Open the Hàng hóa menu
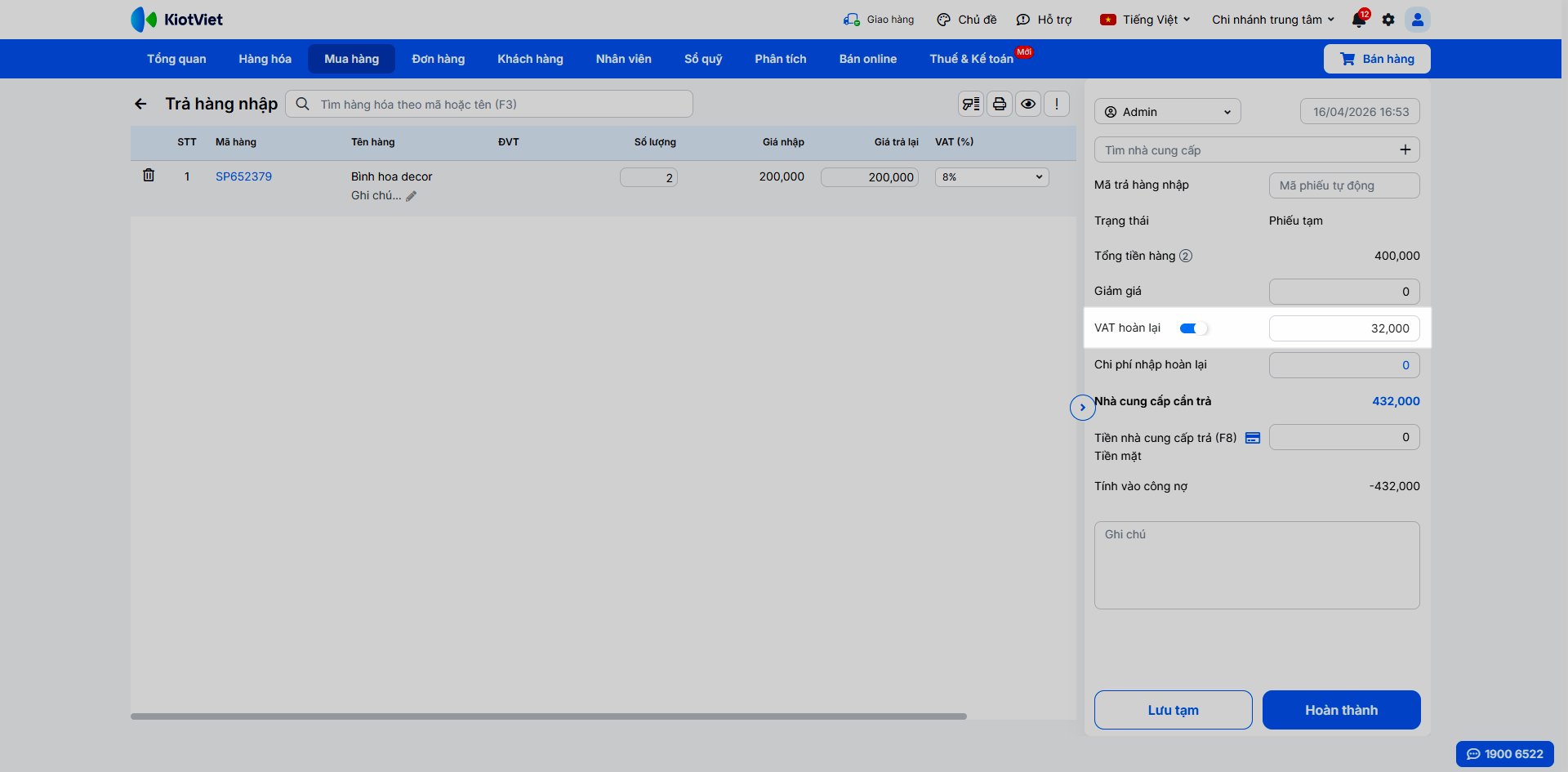This screenshot has height=772, width=1568. [x=265, y=59]
